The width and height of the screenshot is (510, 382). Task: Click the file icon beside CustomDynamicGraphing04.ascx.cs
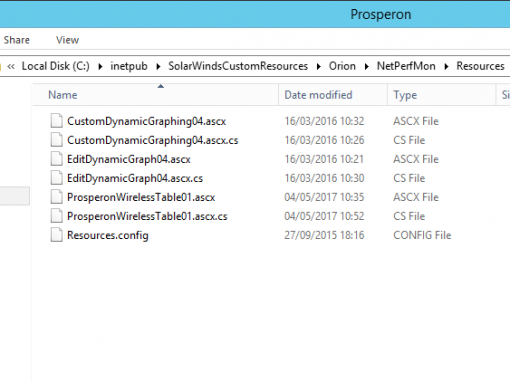coord(56,140)
